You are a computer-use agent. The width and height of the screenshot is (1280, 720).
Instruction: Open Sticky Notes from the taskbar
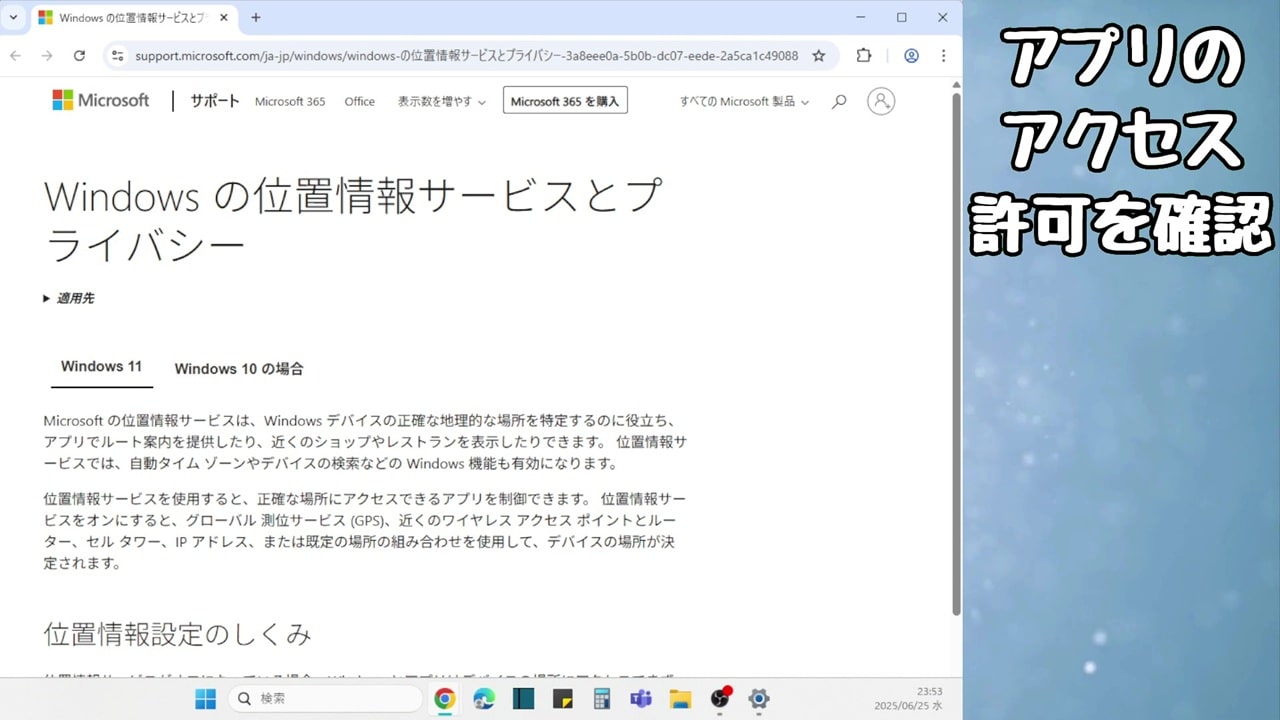point(562,699)
